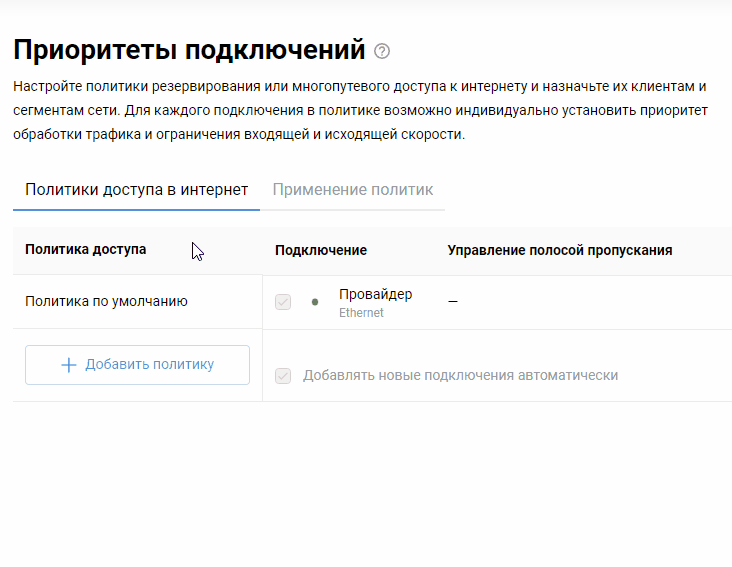Click the dash in the bandwidth column
Image resolution: width=732 pixels, height=567 pixels.
coord(453,302)
